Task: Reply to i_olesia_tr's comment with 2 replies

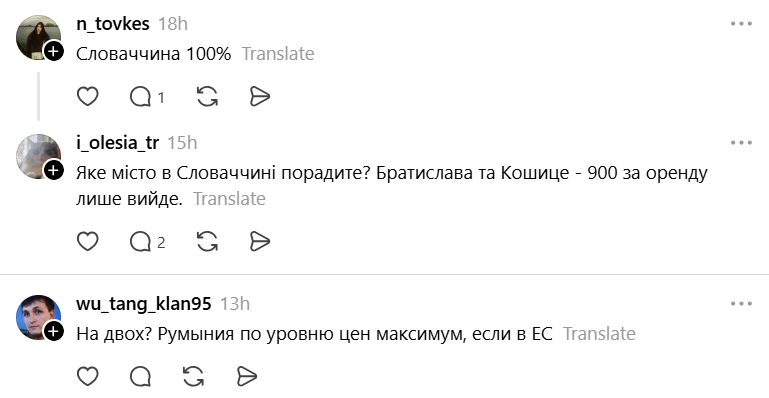Action: pos(147,242)
